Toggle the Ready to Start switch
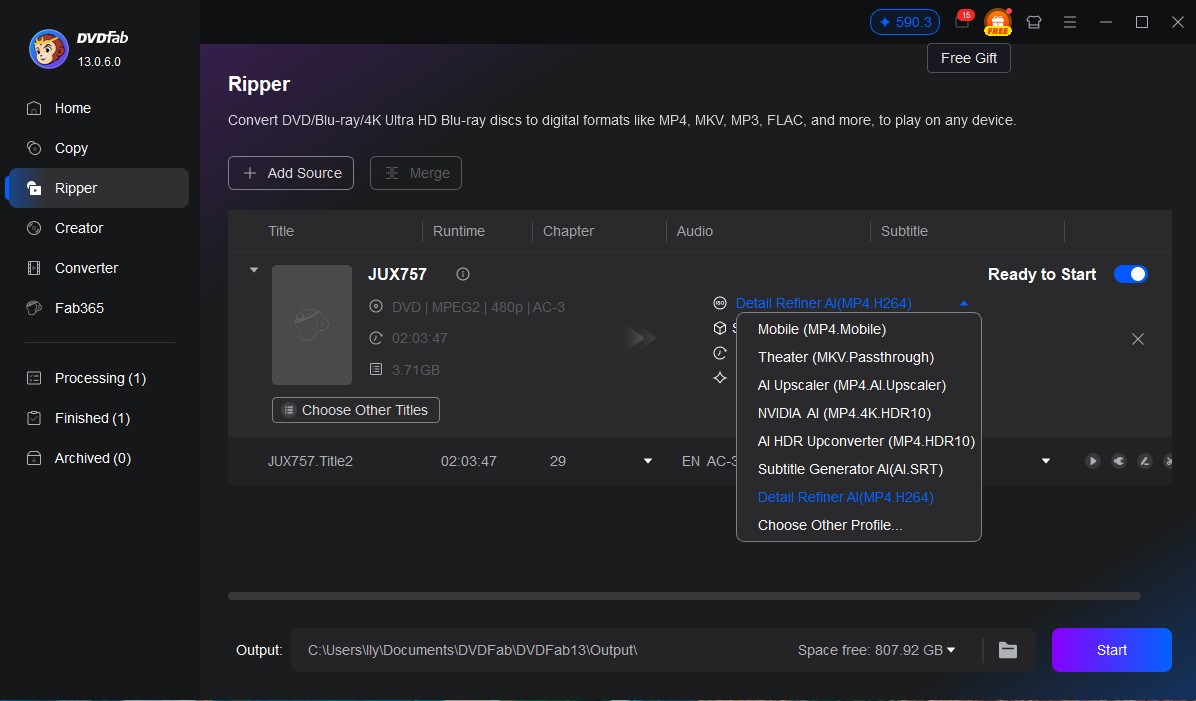 pos(1130,274)
